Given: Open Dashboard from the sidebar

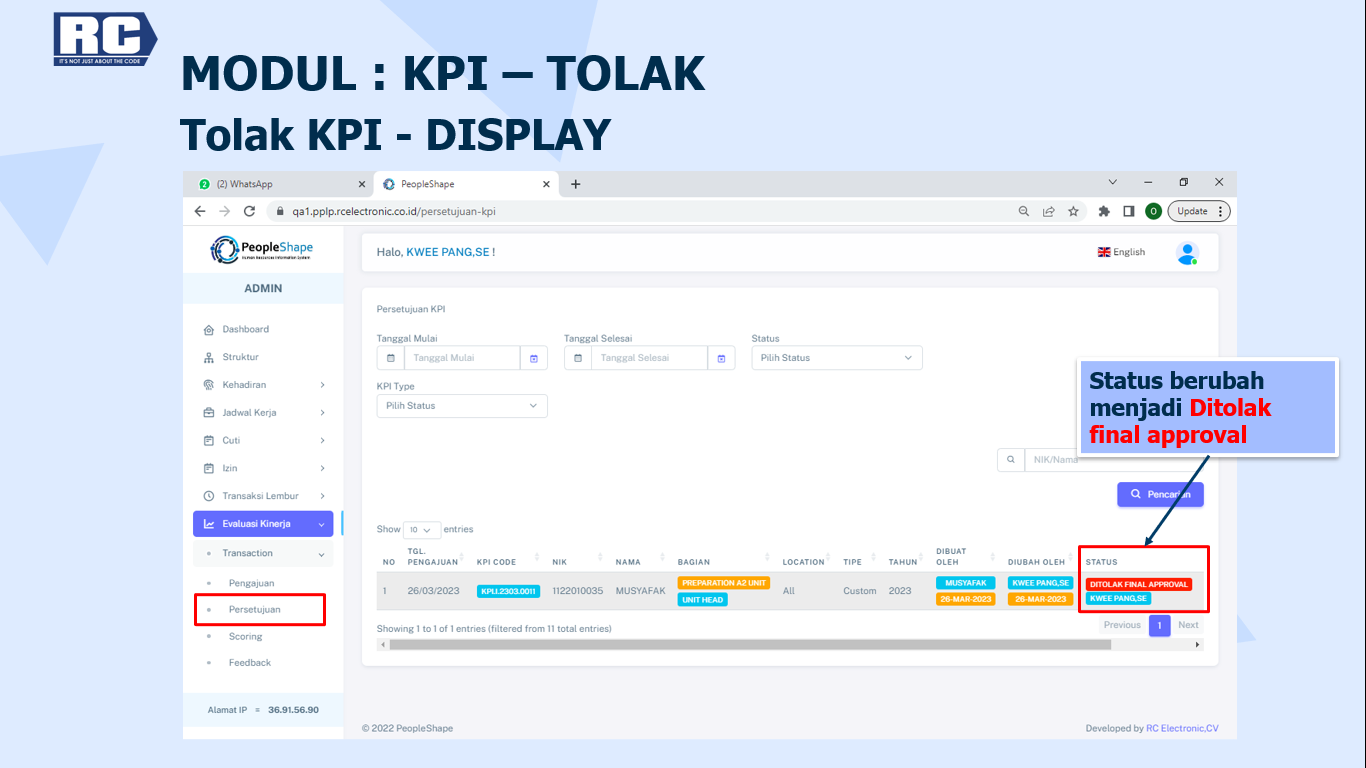Looking at the screenshot, I should coord(245,329).
